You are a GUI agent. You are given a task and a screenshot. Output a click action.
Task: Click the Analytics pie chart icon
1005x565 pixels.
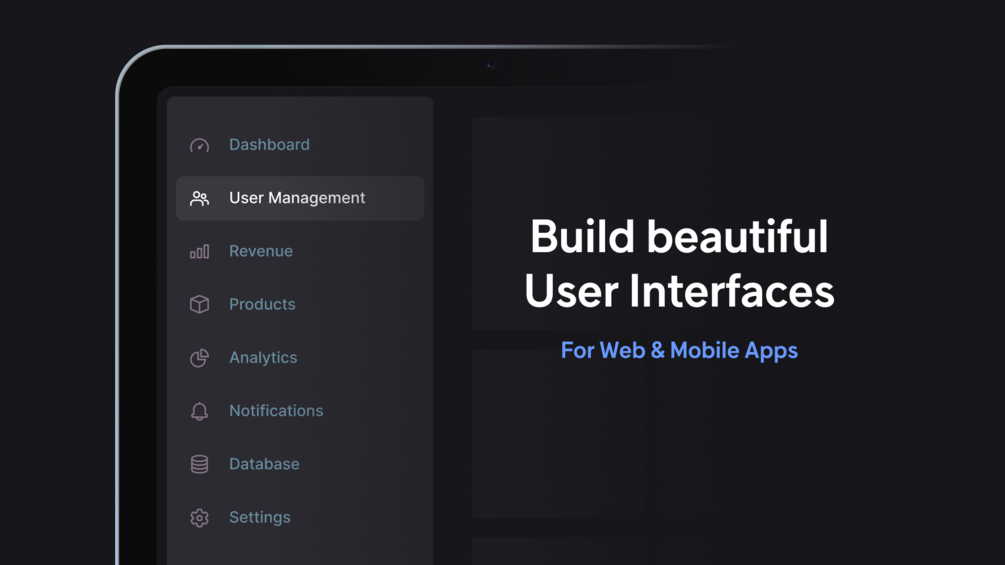199,357
